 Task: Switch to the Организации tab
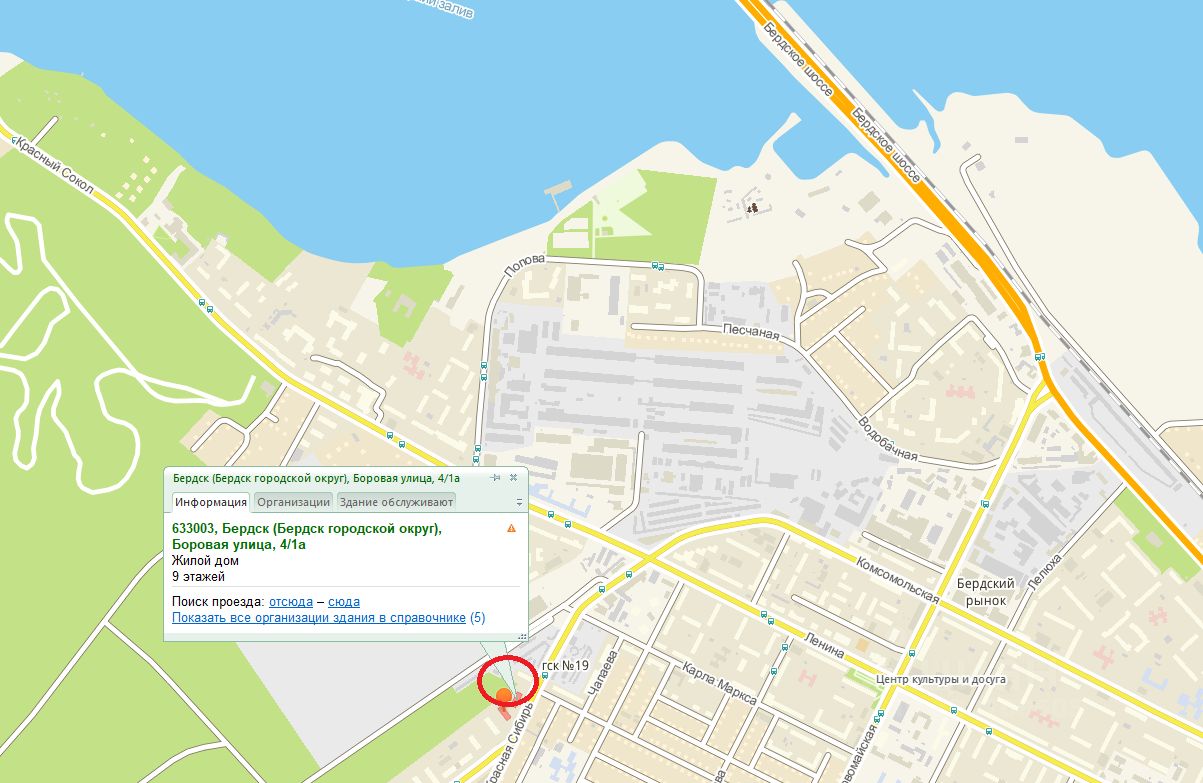point(294,502)
